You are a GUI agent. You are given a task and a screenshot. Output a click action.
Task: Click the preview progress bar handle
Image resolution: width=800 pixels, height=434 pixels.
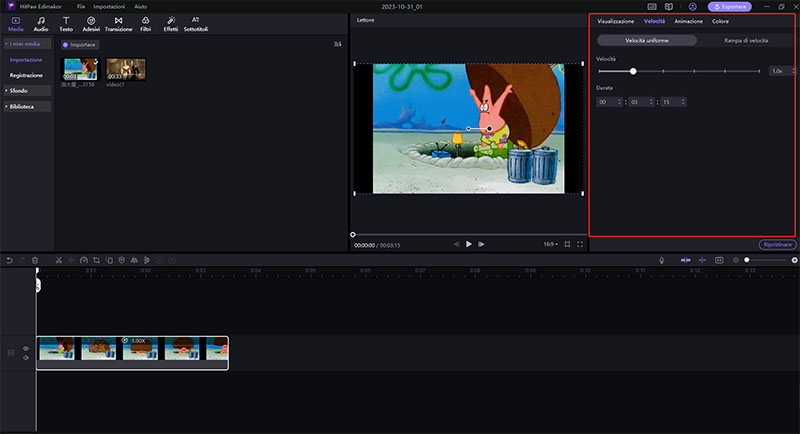(353, 235)
